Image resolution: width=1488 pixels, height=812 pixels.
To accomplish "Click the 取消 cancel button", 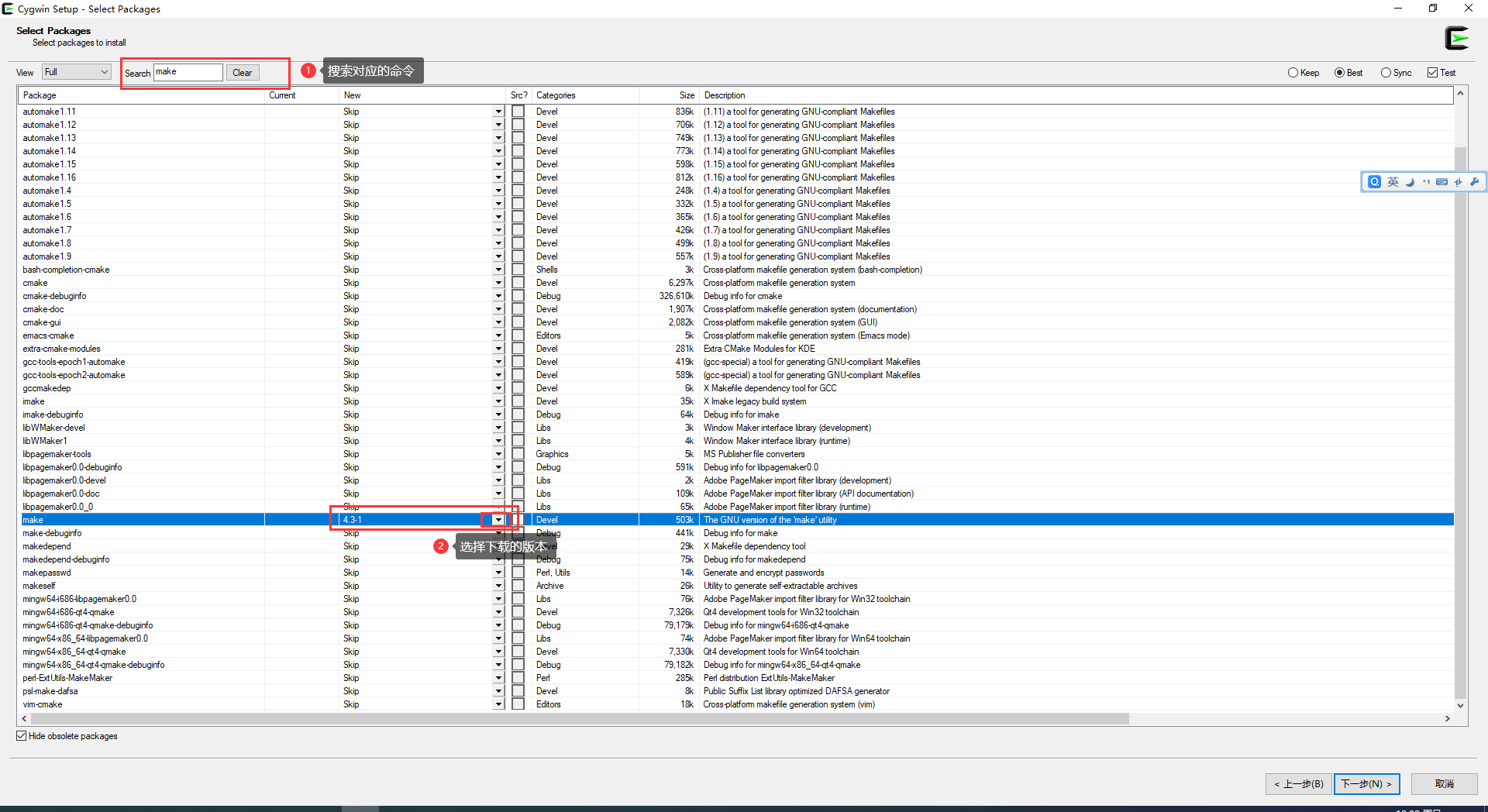I will (1444, 784).
